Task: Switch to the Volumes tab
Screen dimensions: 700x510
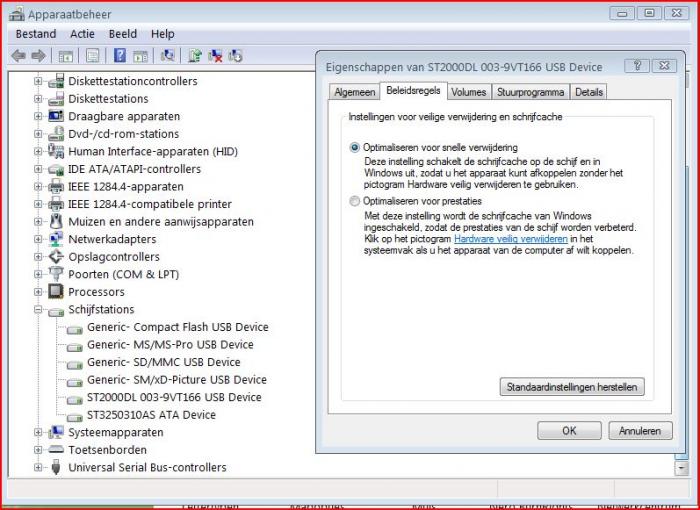Action: (468, 92)
